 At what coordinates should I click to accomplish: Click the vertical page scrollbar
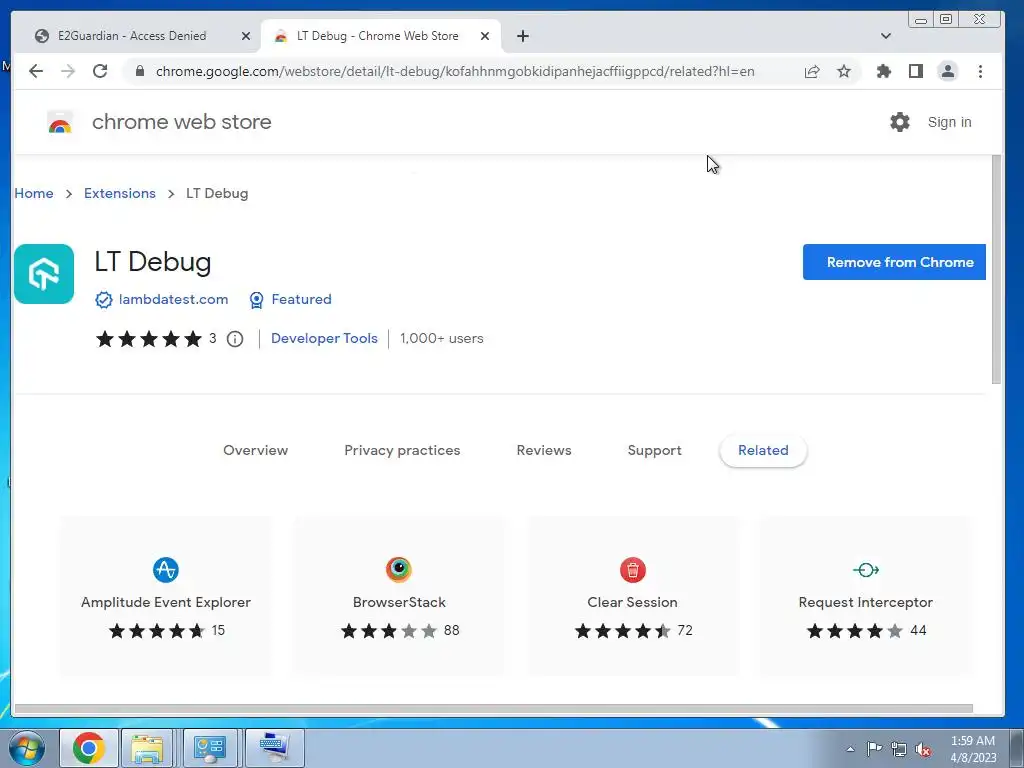(x=996, y=269)
